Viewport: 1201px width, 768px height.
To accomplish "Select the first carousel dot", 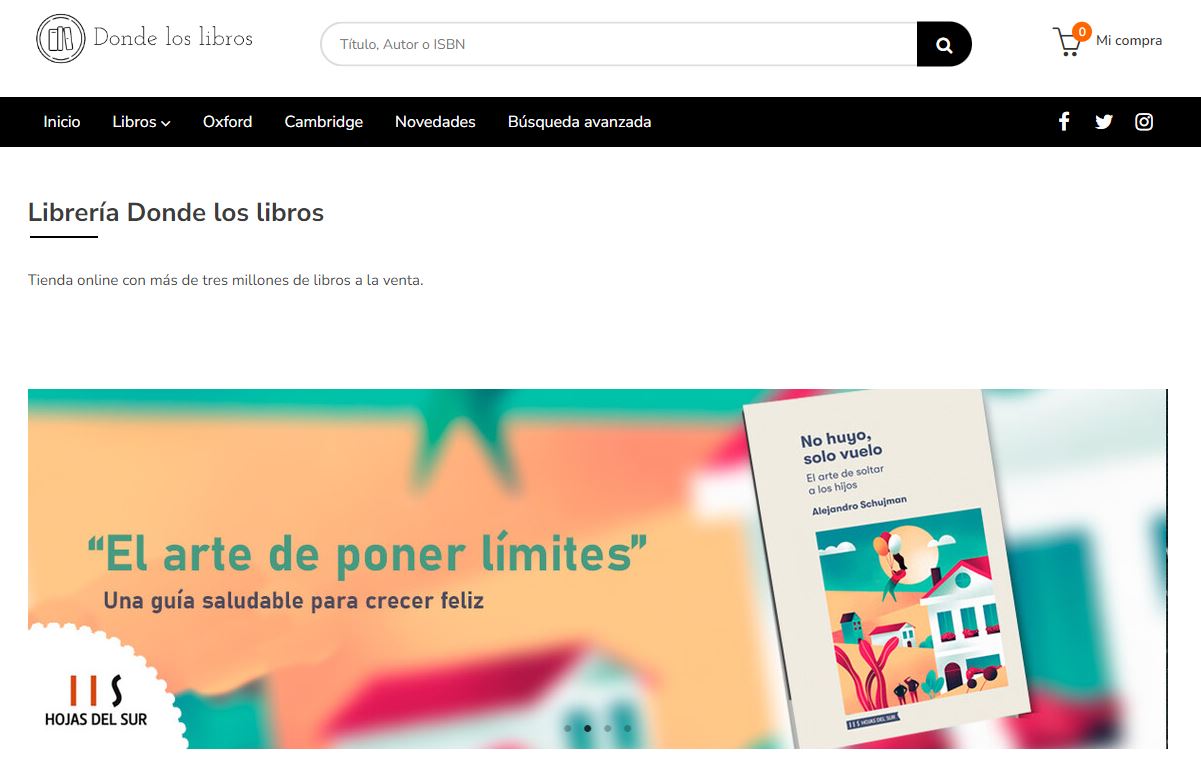I will [x=567, y=728].
